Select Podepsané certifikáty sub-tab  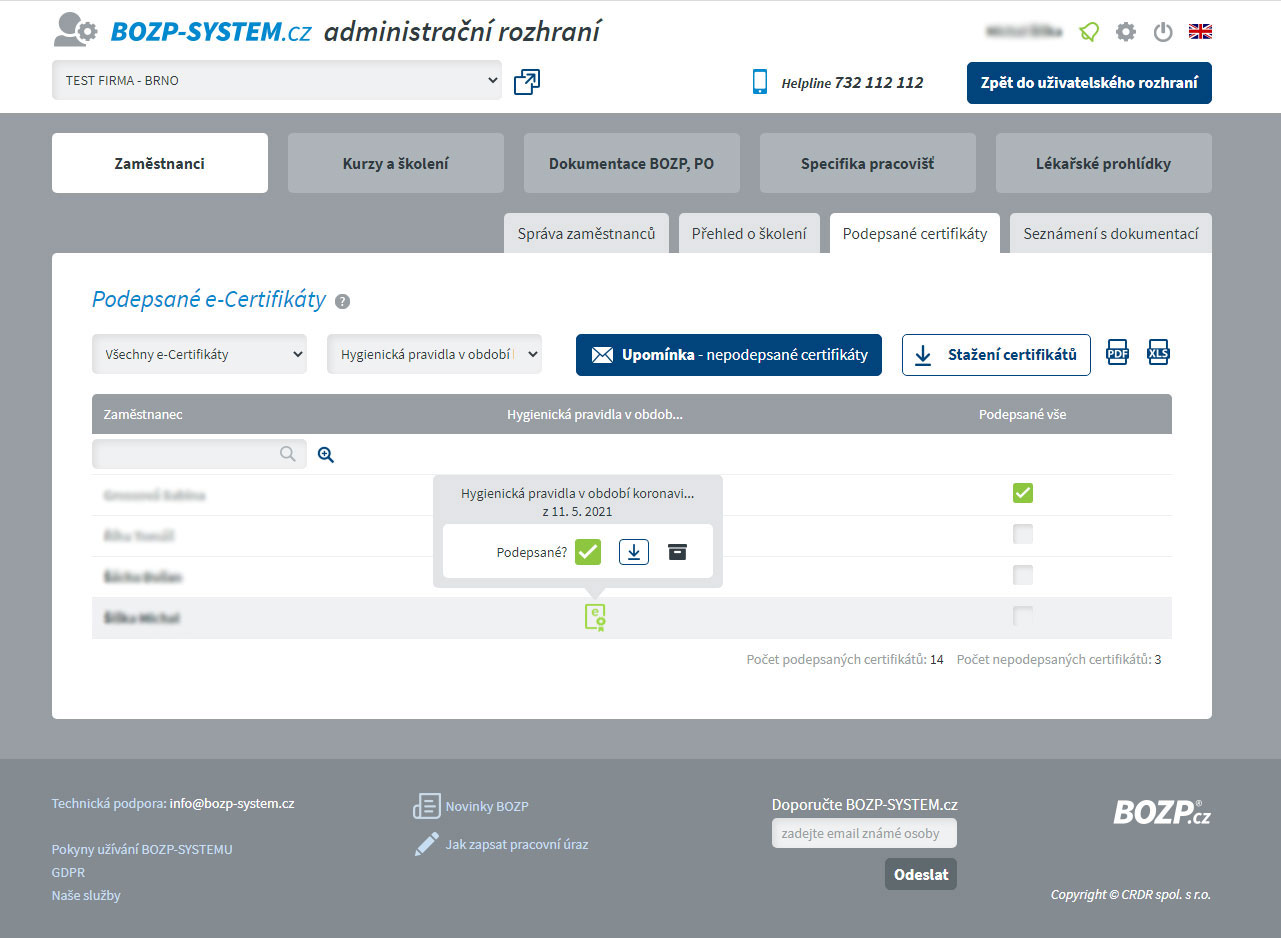(x=915, y=233)
